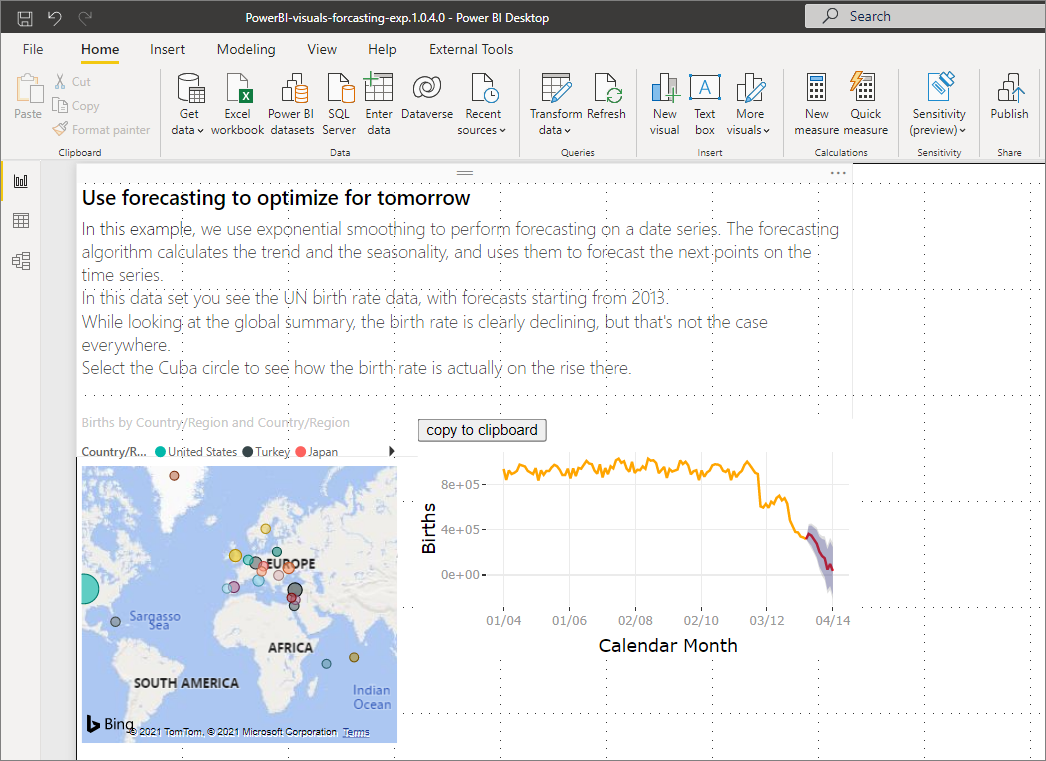Image resolution: width=1046 pixels, height=761 pixels.
Task: Open the Transform data dropdown
Action: 555,104
